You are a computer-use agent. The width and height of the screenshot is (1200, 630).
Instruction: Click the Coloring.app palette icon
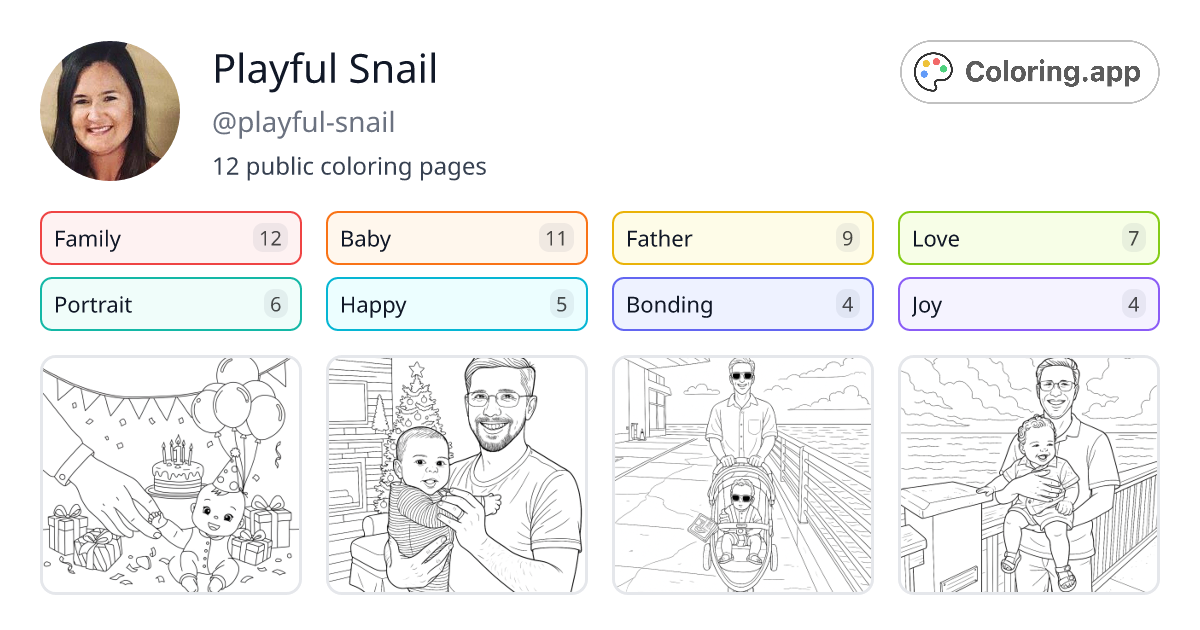point(933,71)
